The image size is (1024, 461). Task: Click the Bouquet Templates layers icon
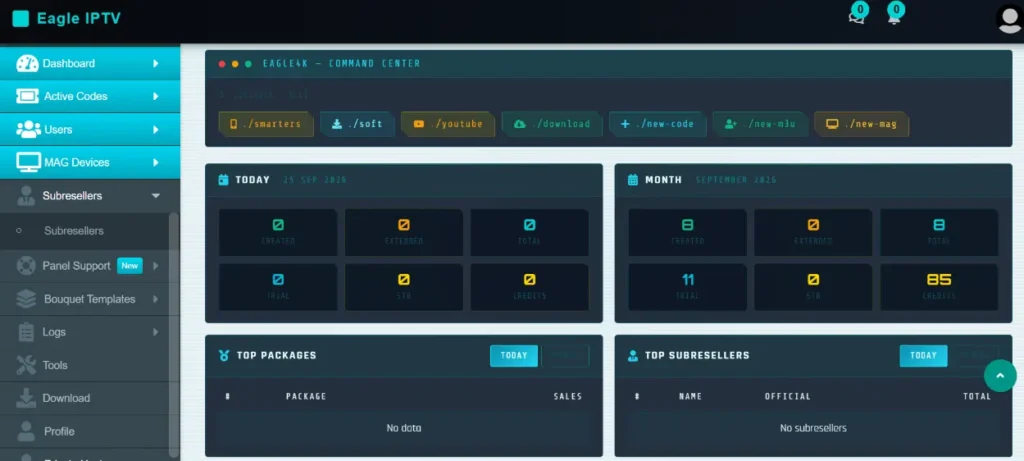[x=26, y=299]
